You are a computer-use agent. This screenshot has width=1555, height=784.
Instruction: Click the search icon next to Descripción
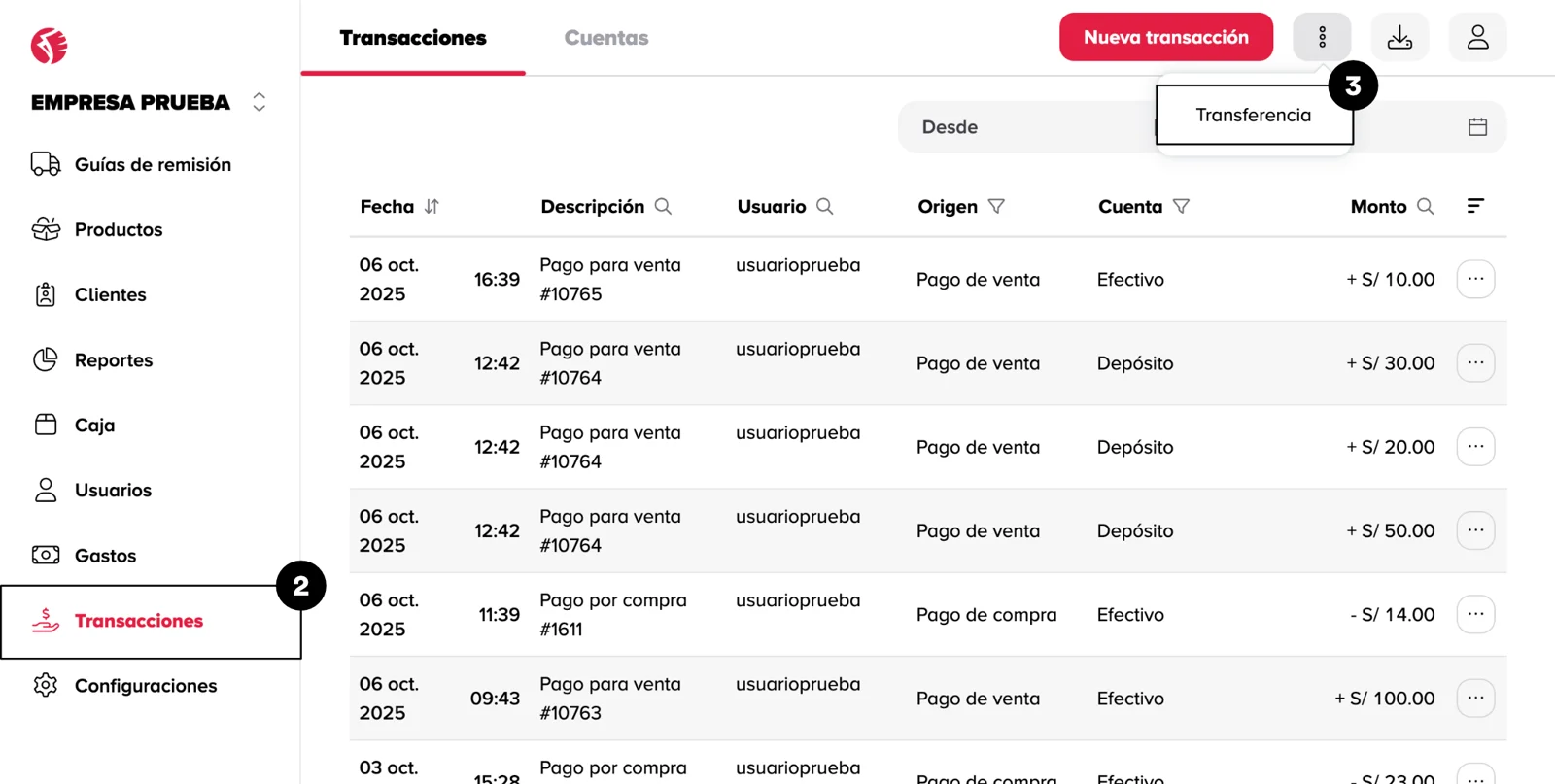coord(663,206)
